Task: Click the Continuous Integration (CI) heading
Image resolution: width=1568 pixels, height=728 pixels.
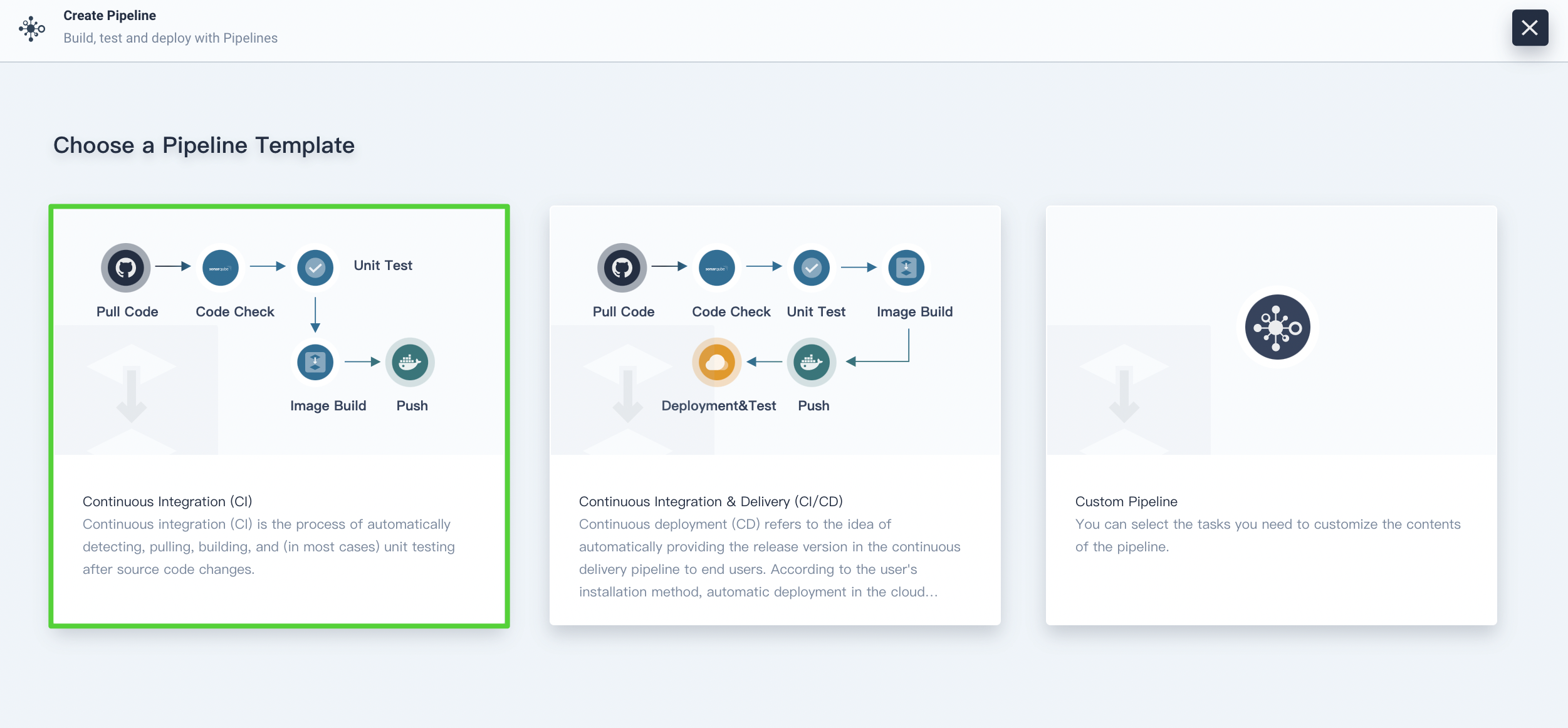Action: tap(167, 501)
